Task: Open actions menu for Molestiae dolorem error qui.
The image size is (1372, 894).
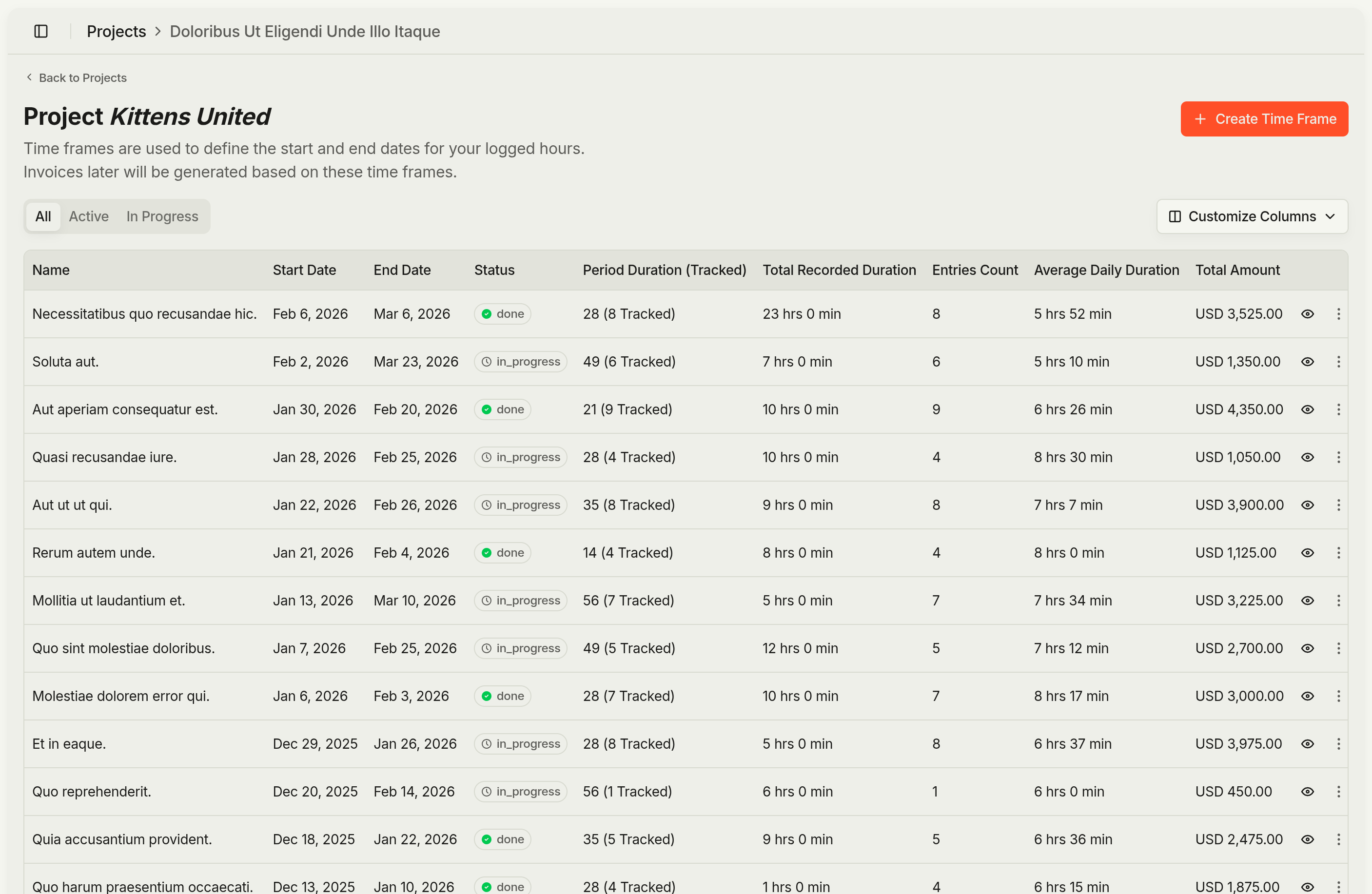Action: coord(1338,696)
